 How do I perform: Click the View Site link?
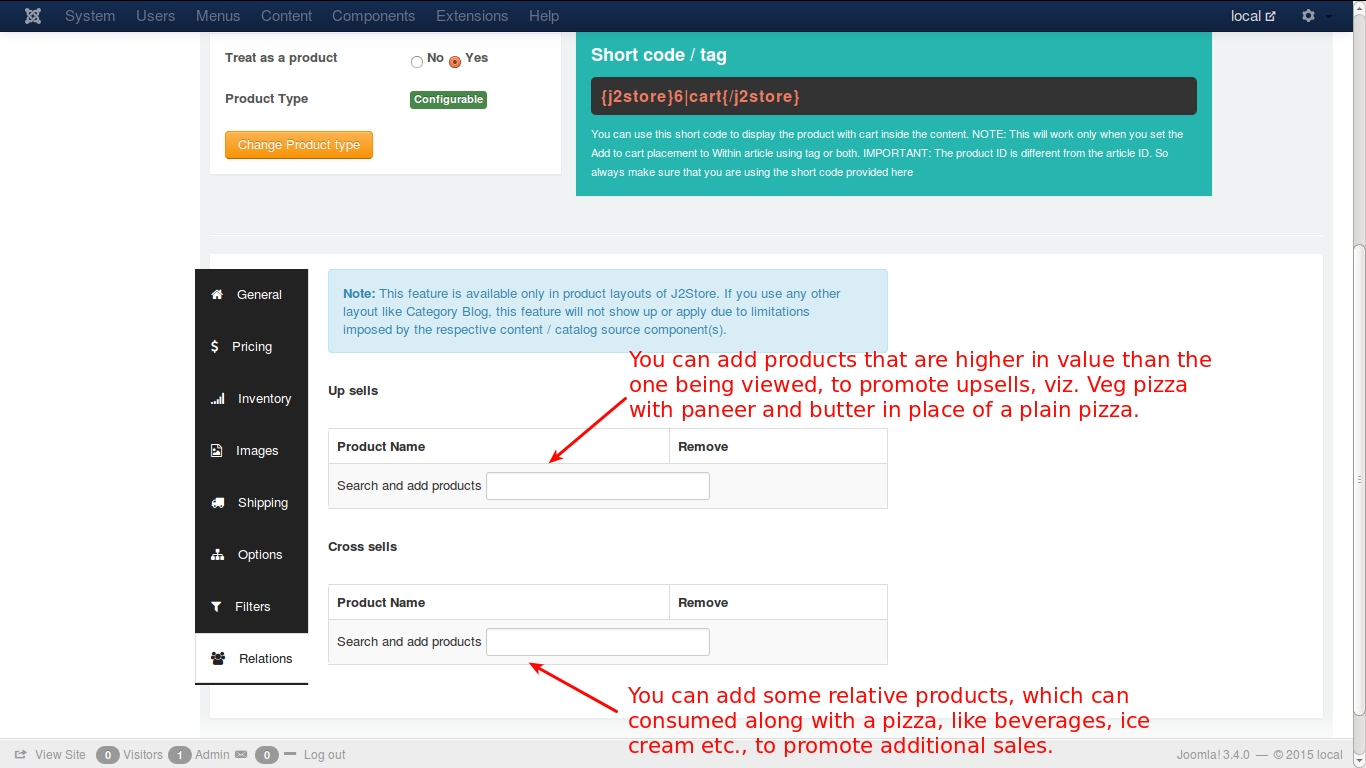point(60,755)
